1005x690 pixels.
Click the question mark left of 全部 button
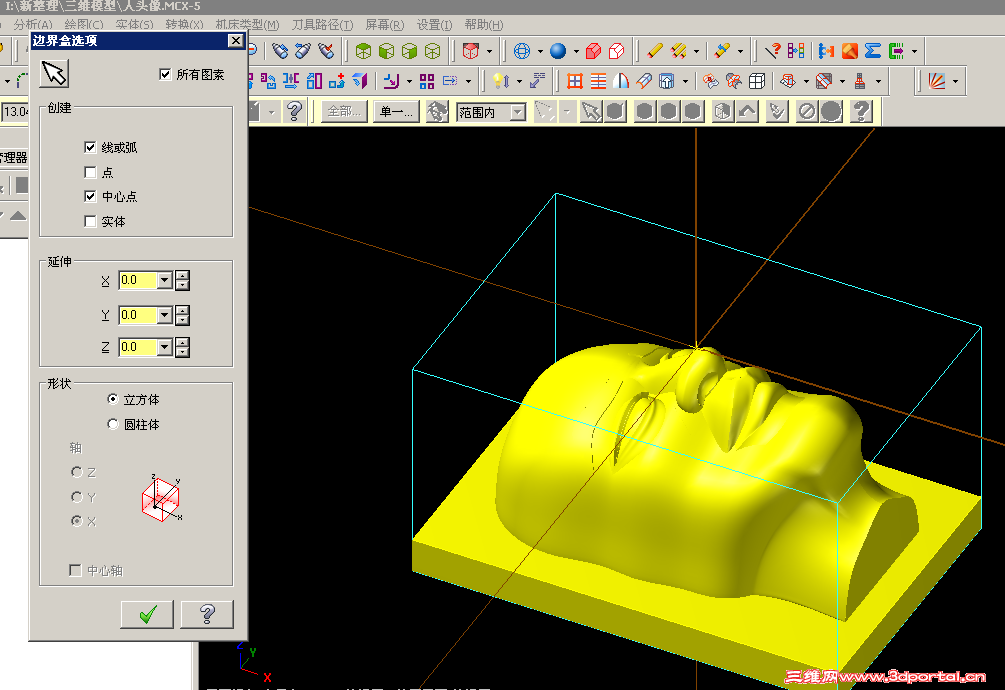tap(294, 111)
